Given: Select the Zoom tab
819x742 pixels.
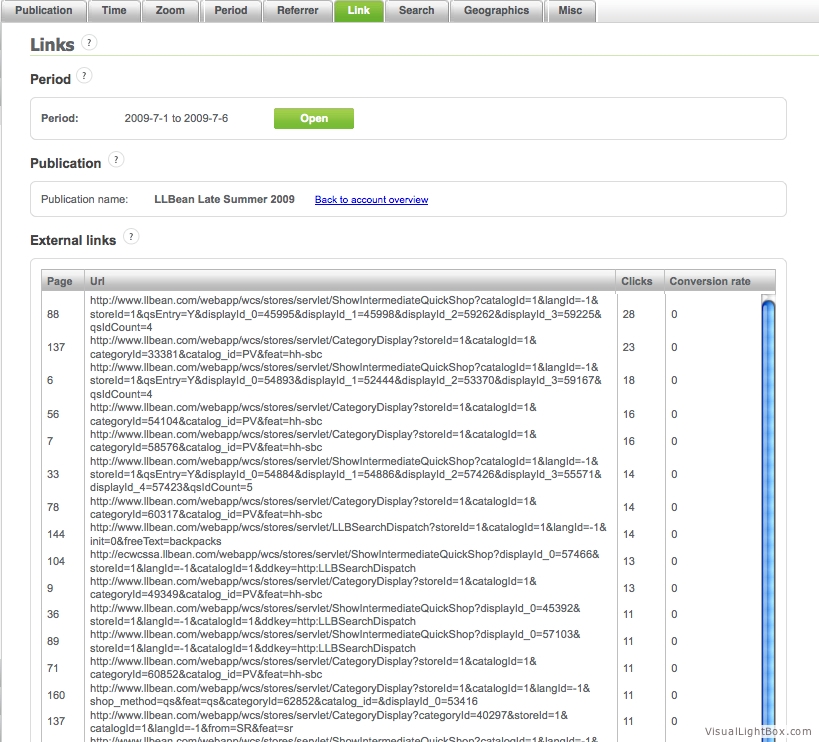Looking at the screenshot, I should [x=170, y=11].
